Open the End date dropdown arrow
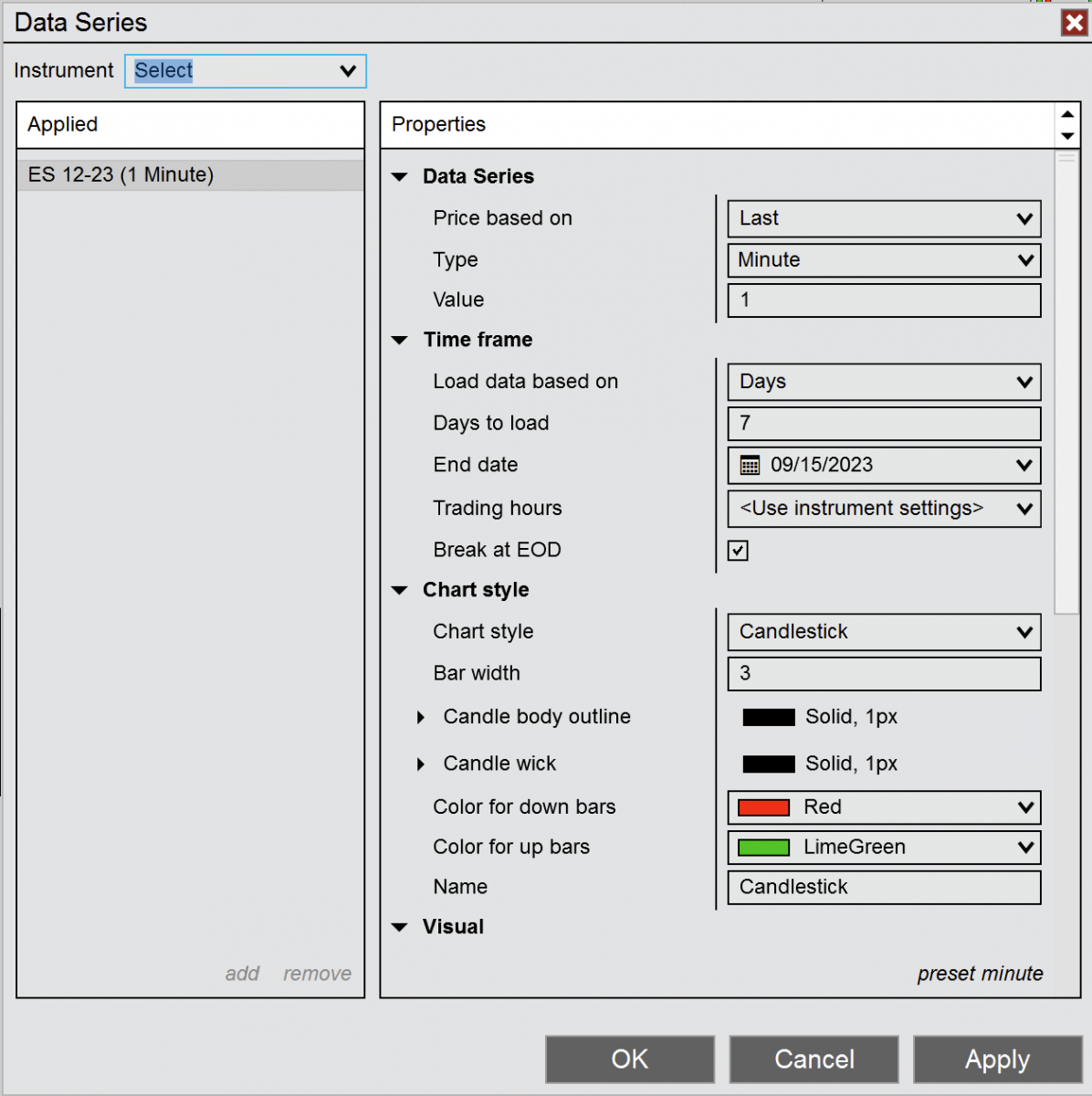The width and height of the screenshot is (1092, 1096). [x=1024, y=466]
